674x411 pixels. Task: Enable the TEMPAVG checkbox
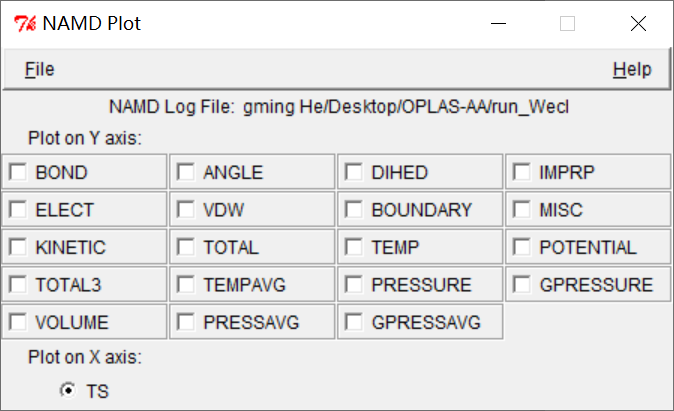pos(186,285)
